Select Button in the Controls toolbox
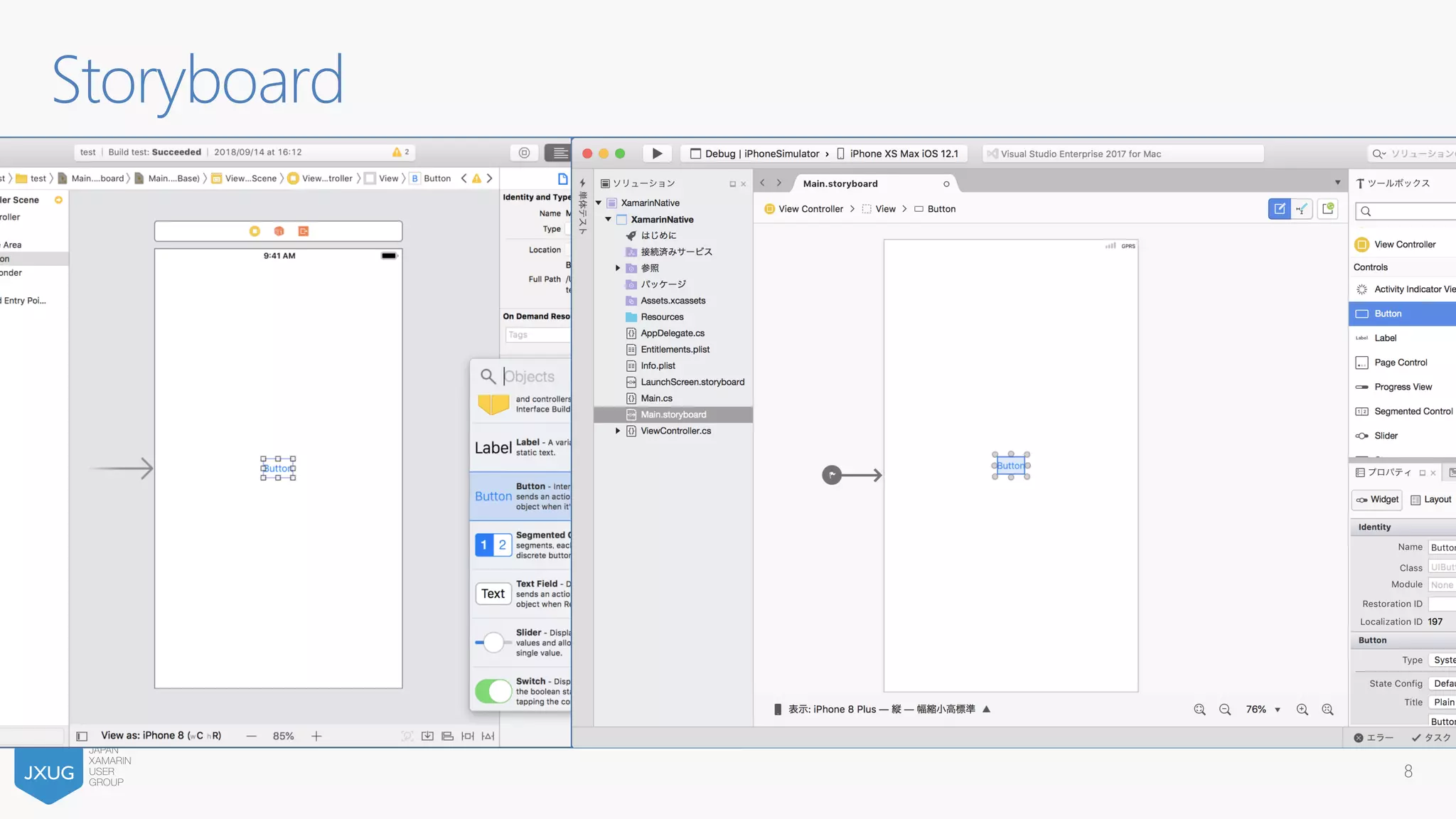 [1388, 314]
